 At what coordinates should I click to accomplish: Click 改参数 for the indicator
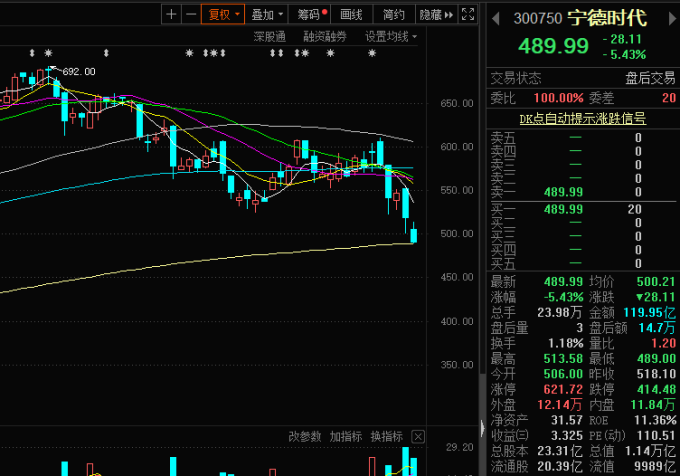pos(305,436)
